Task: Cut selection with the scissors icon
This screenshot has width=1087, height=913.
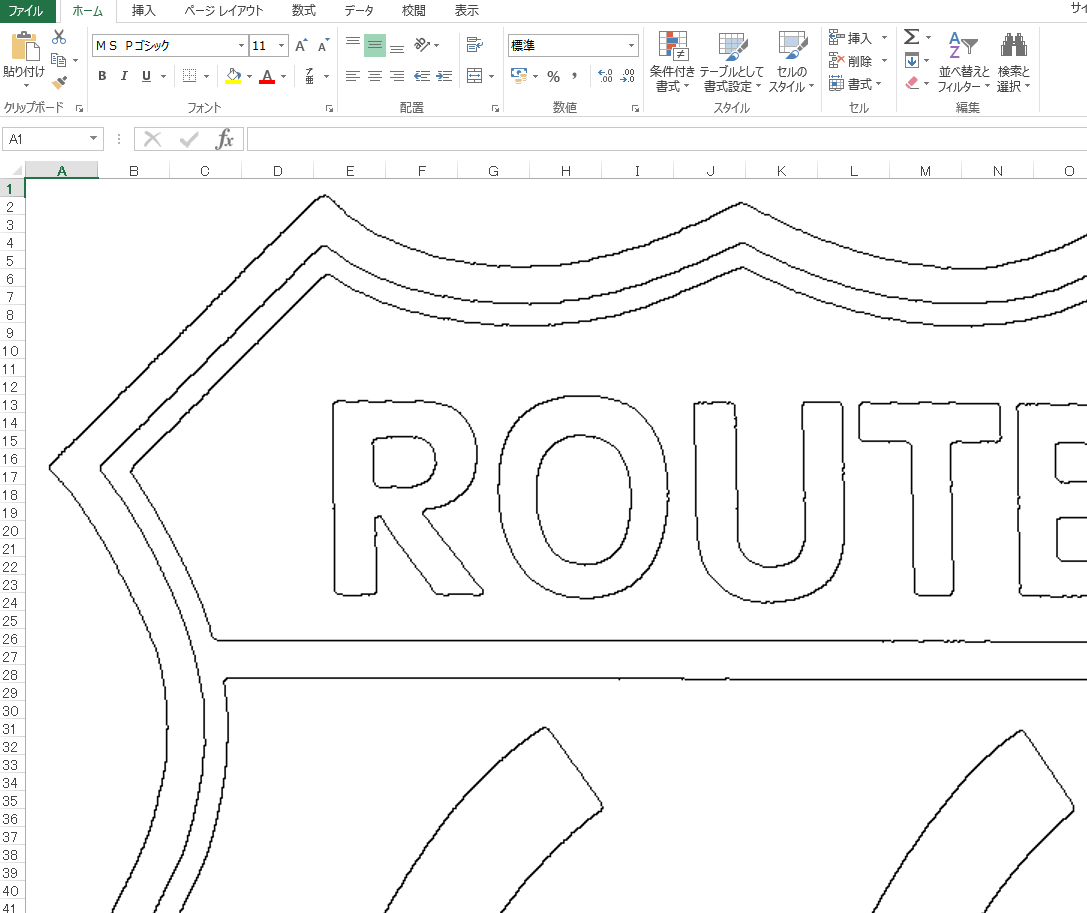Action: tap(59, 37)
